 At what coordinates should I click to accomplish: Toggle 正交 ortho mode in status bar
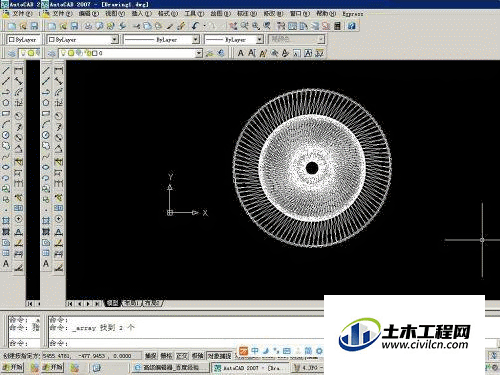[x=182, y=356]
